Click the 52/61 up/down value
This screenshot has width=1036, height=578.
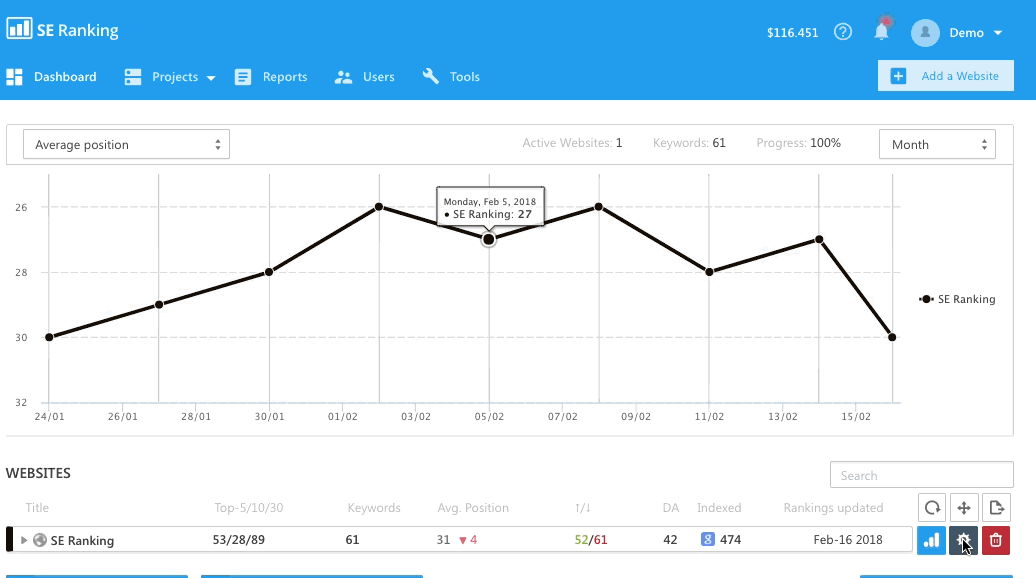591,540
